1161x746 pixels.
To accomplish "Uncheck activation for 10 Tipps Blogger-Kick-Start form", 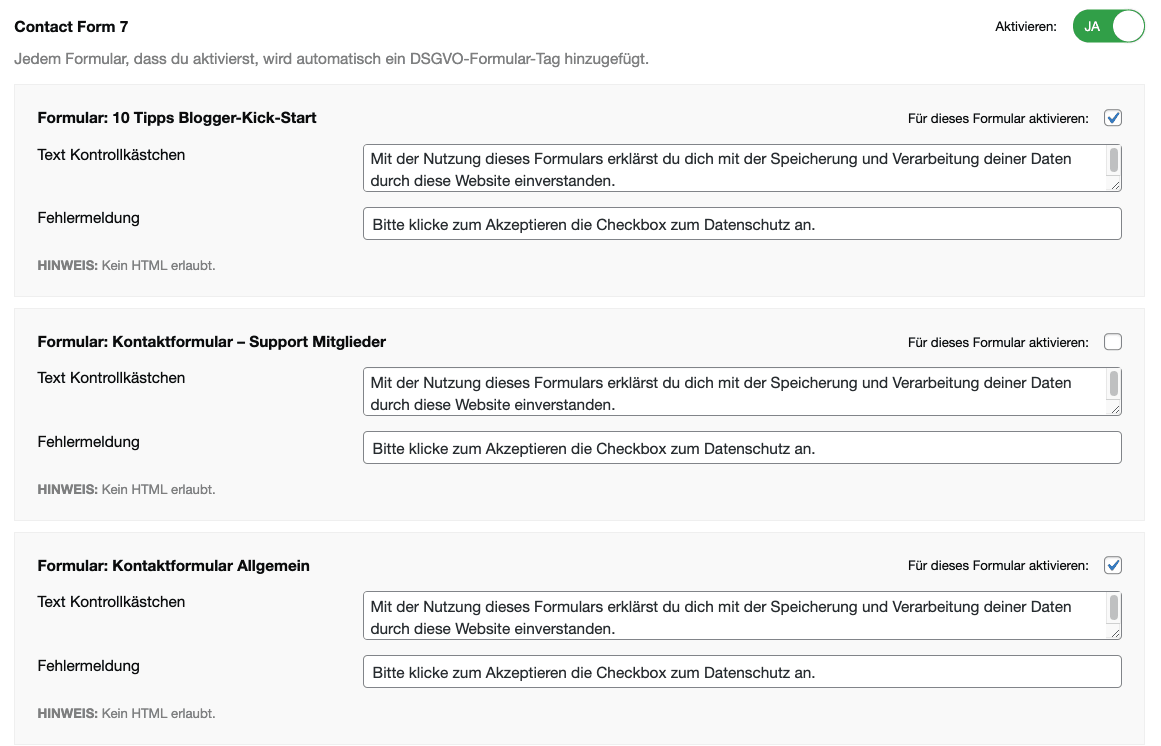I will pos(1113,118).
